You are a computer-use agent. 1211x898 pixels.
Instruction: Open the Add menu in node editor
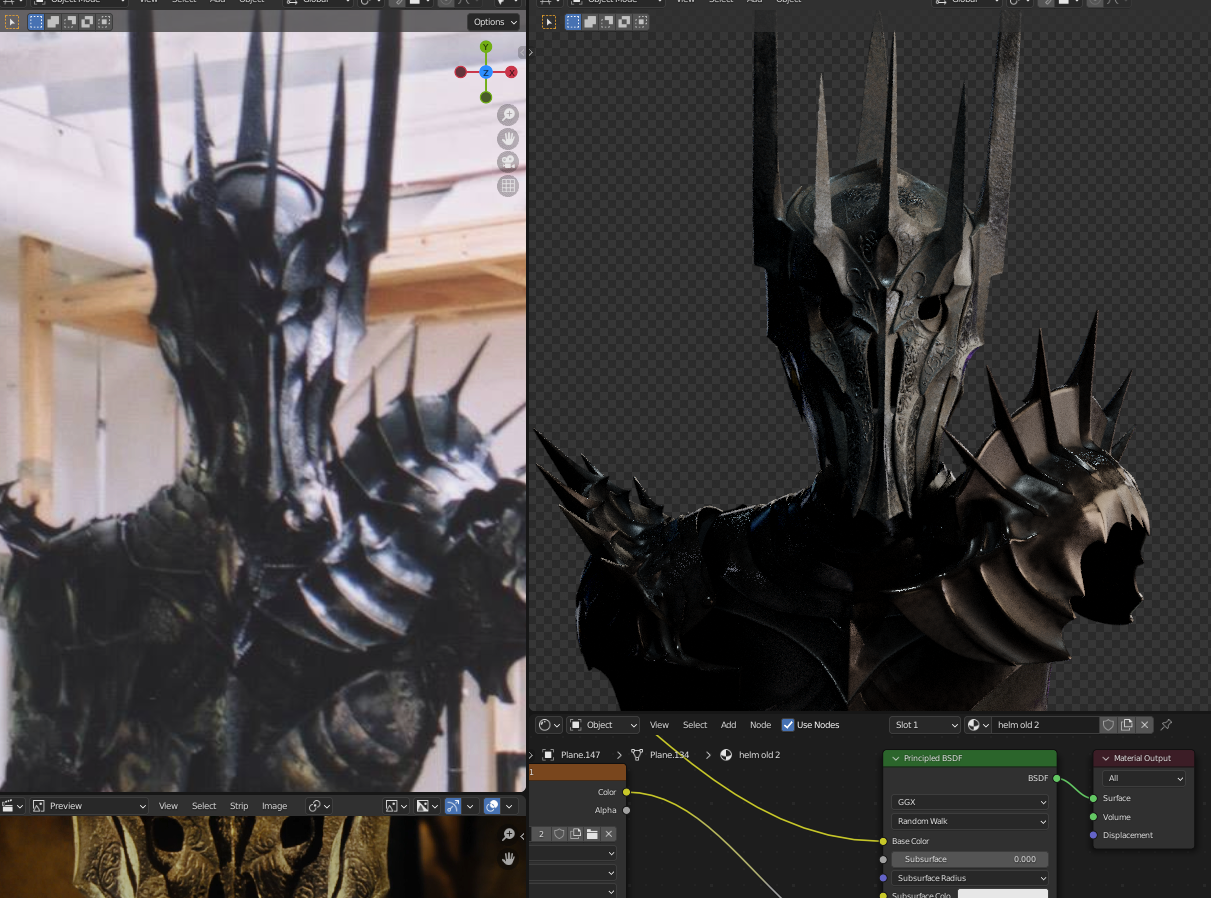(x=729, y=725)
